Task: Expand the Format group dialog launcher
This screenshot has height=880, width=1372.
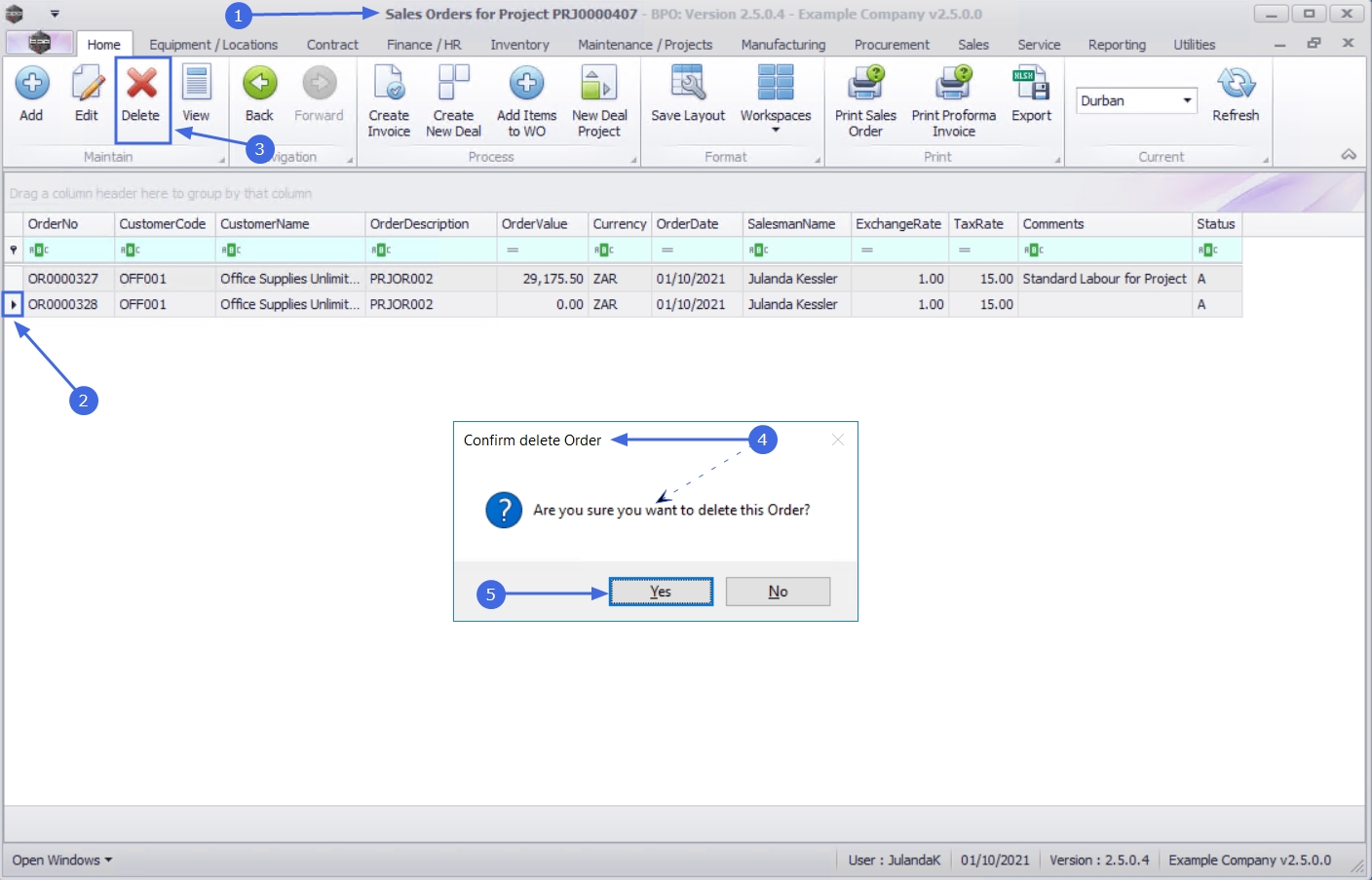Action: point(818,160)
